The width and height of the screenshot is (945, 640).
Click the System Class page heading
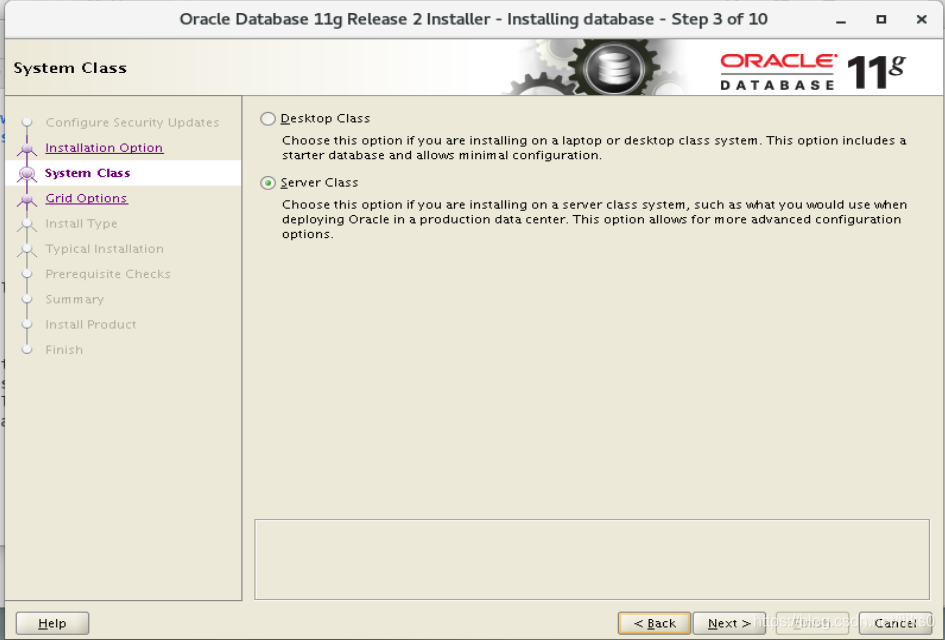[x=70, y=68]
